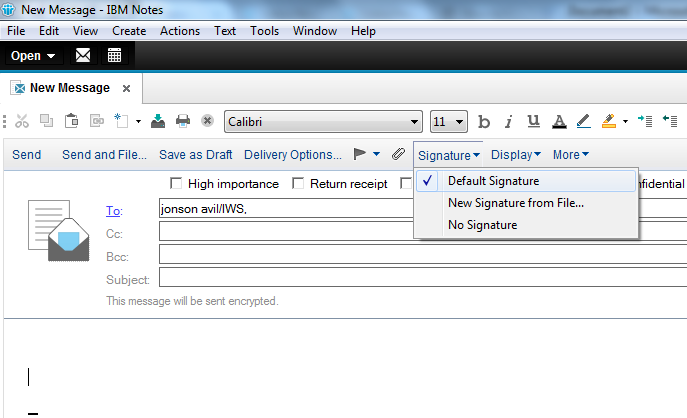The image size is (687, 418).
Task: Expand the highlighter dropdown arrow
Action: tap(625, 121)
